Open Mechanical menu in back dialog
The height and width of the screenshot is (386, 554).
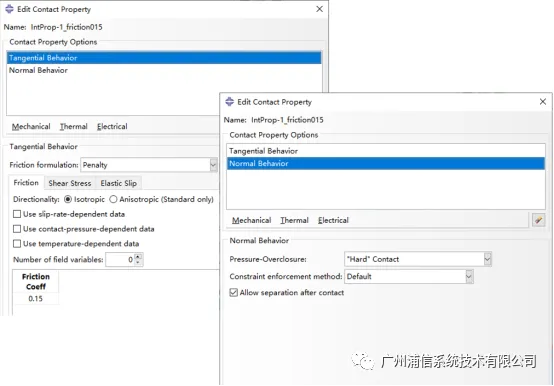[31, 126]
